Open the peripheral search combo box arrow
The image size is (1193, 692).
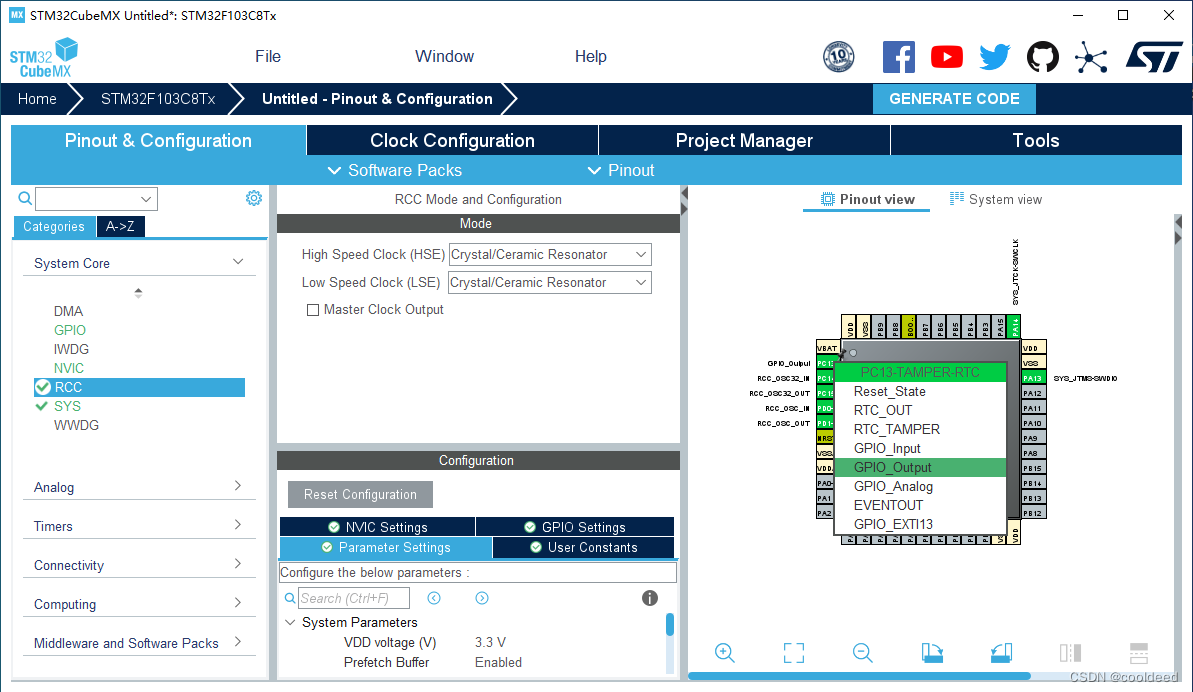click(146, 198)
